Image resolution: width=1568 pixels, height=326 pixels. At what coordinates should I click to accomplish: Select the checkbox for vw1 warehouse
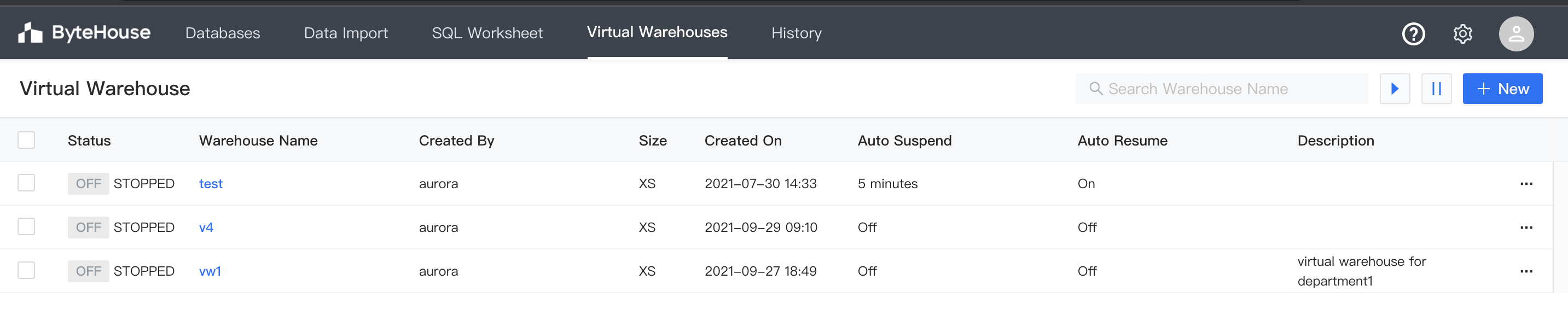pyautogui.click(x=26, y=271)
